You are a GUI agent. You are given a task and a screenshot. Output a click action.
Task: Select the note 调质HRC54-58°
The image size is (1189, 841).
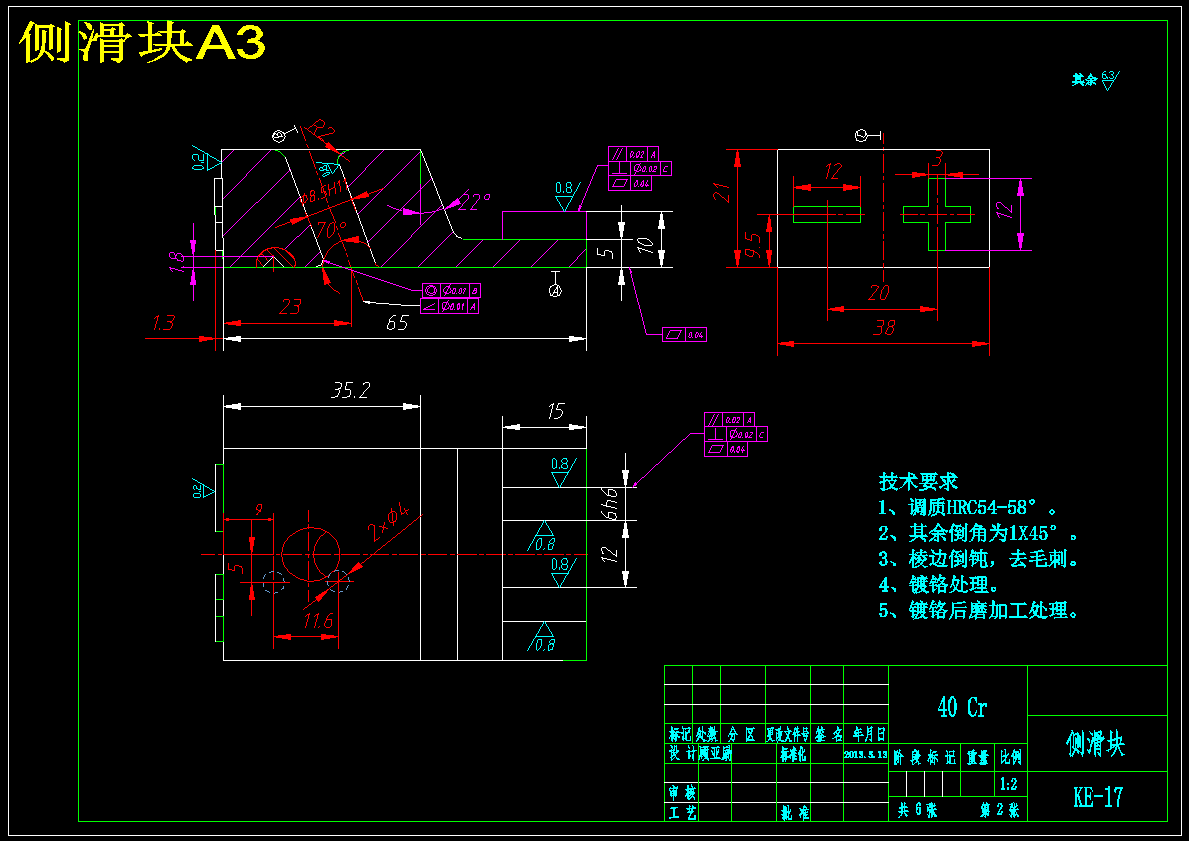point(968,507)
